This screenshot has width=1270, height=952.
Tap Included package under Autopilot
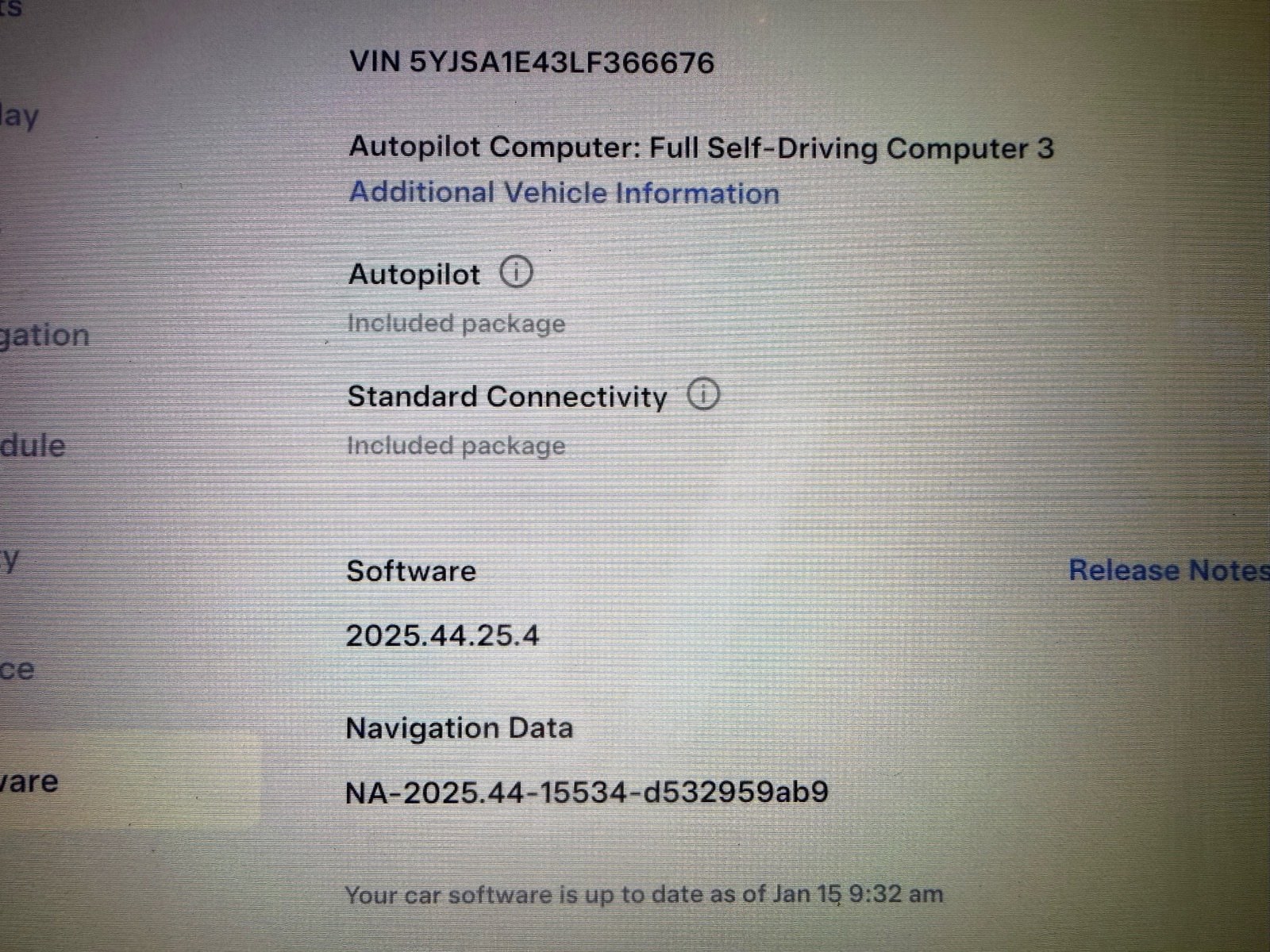[456, 324]
